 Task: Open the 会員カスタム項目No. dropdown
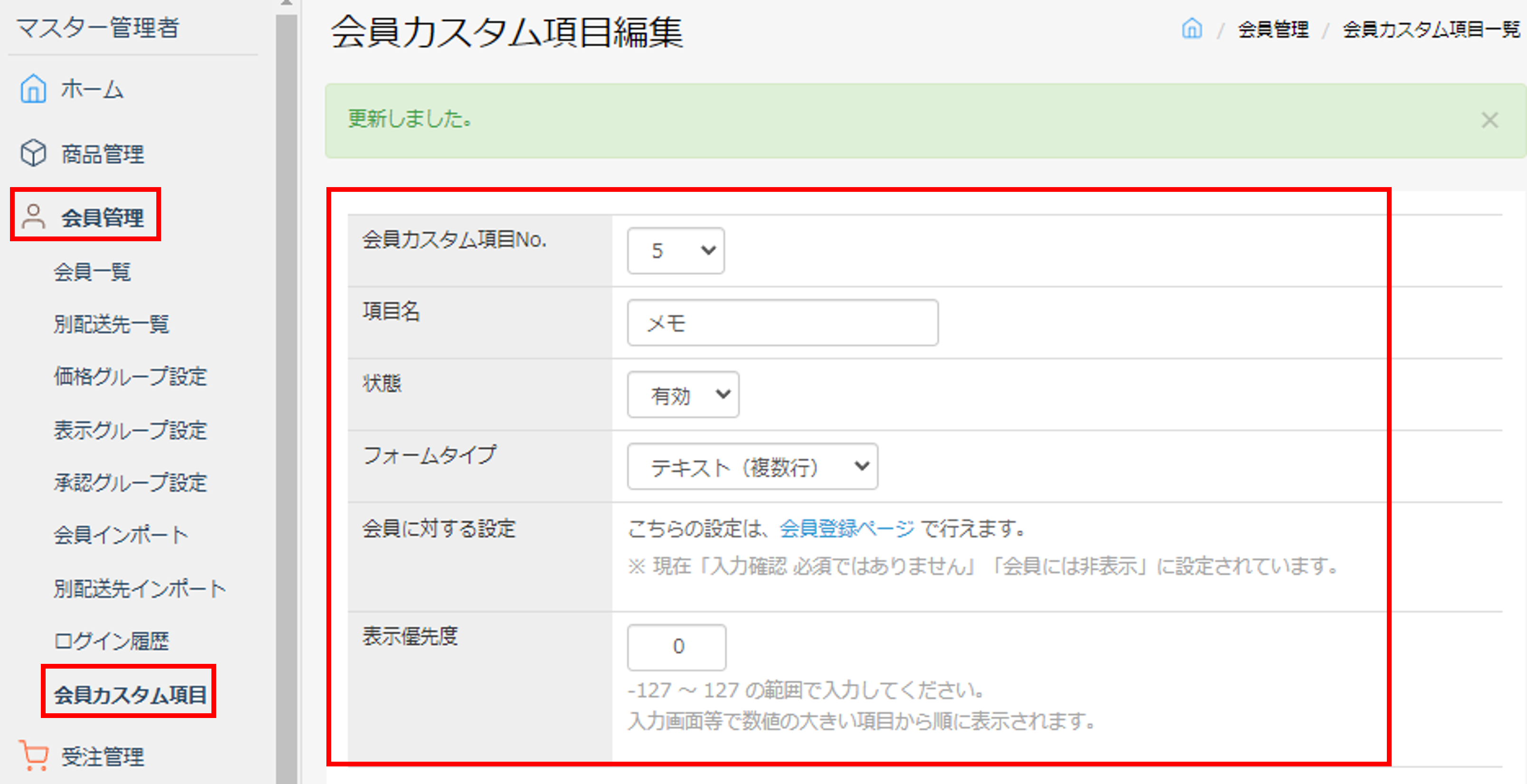point(676,251)
